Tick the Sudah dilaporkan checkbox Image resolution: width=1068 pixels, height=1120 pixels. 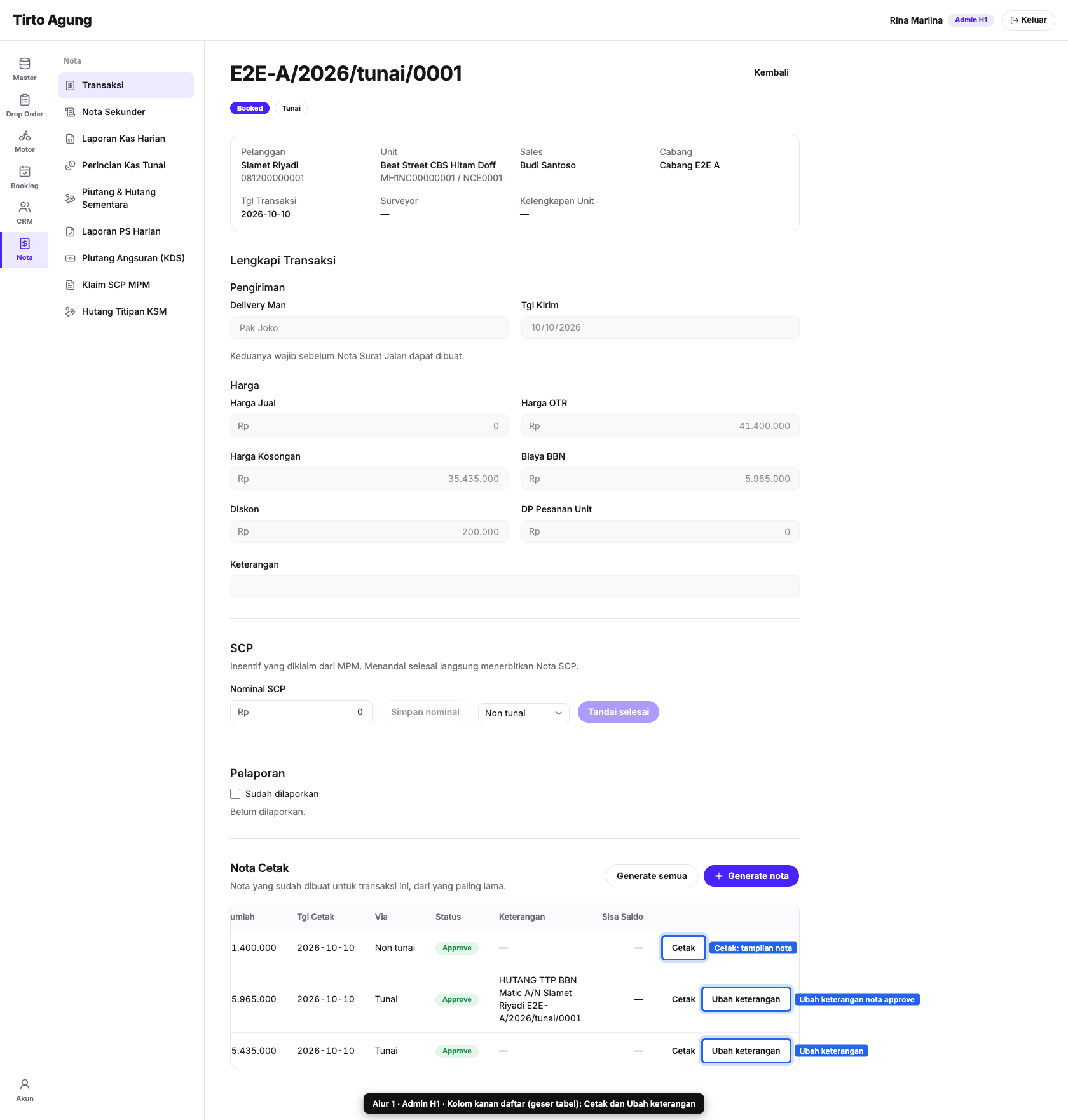[x=235, y=794]
